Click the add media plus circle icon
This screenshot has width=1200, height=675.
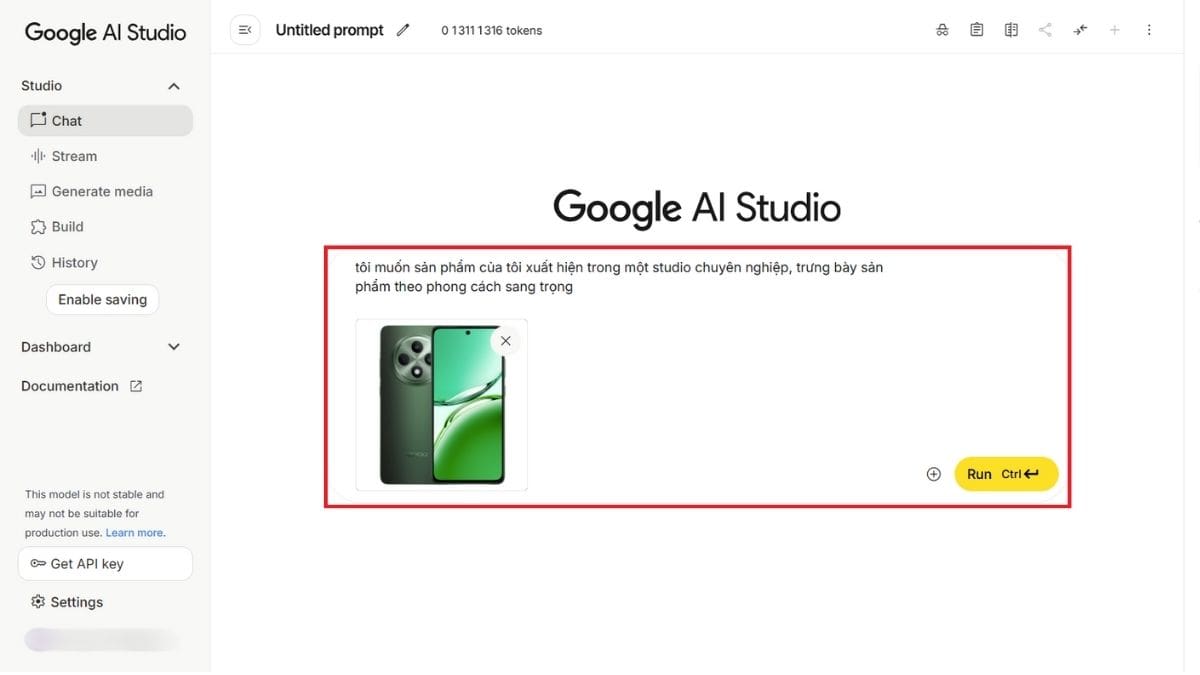click(934, 474)
